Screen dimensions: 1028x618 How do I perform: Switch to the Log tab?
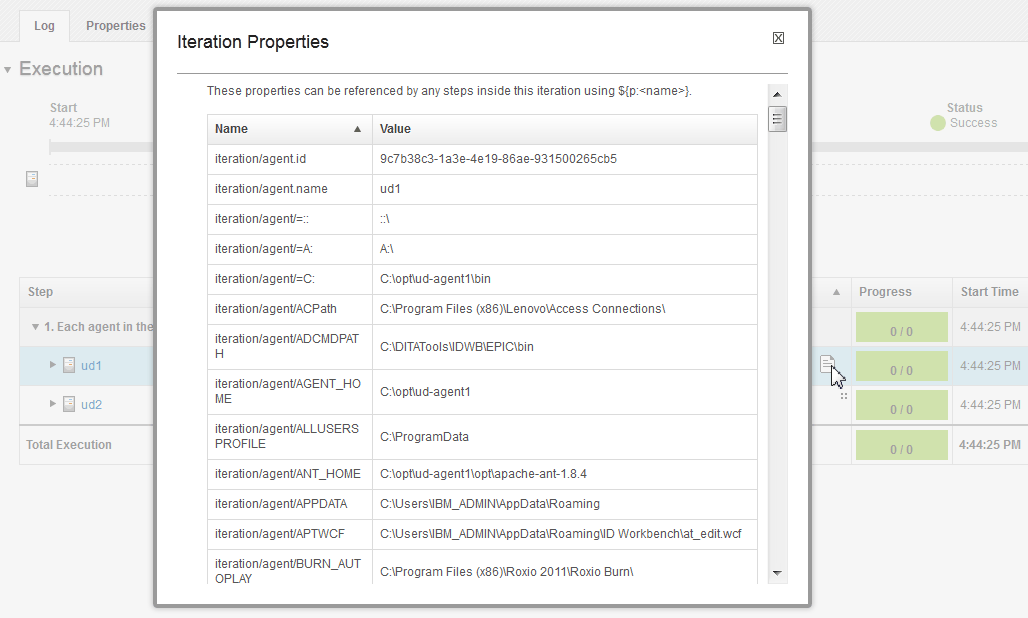click(44, 25)
